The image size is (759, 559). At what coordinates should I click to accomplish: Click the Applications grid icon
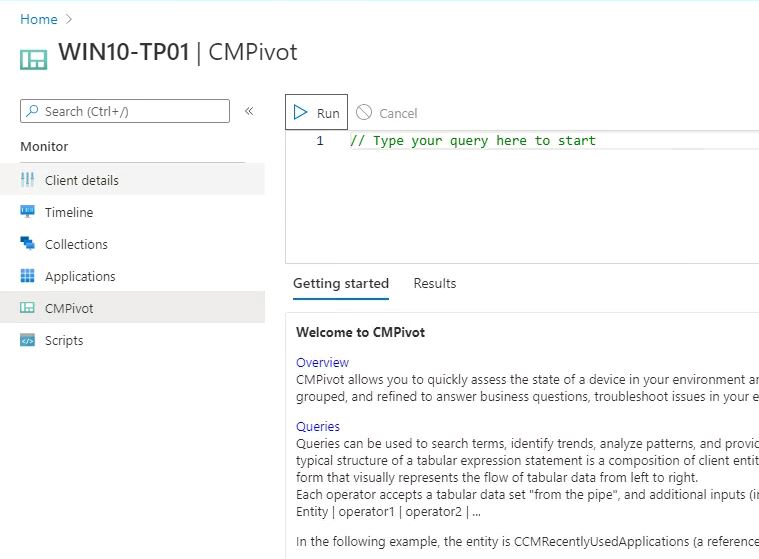pos(27,276)
